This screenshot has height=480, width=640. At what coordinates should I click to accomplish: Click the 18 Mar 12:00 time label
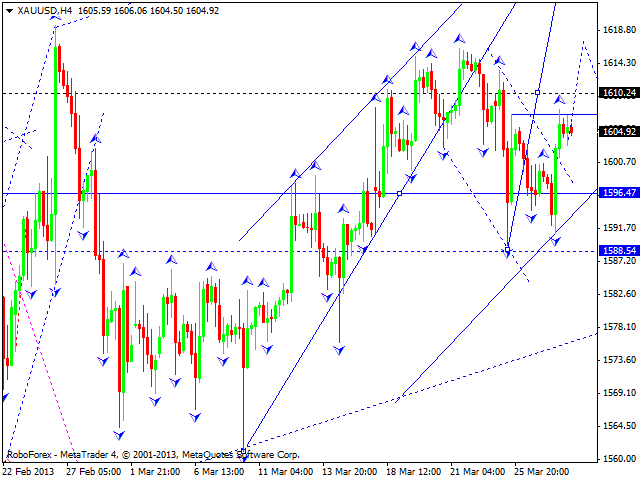[413, 471]
